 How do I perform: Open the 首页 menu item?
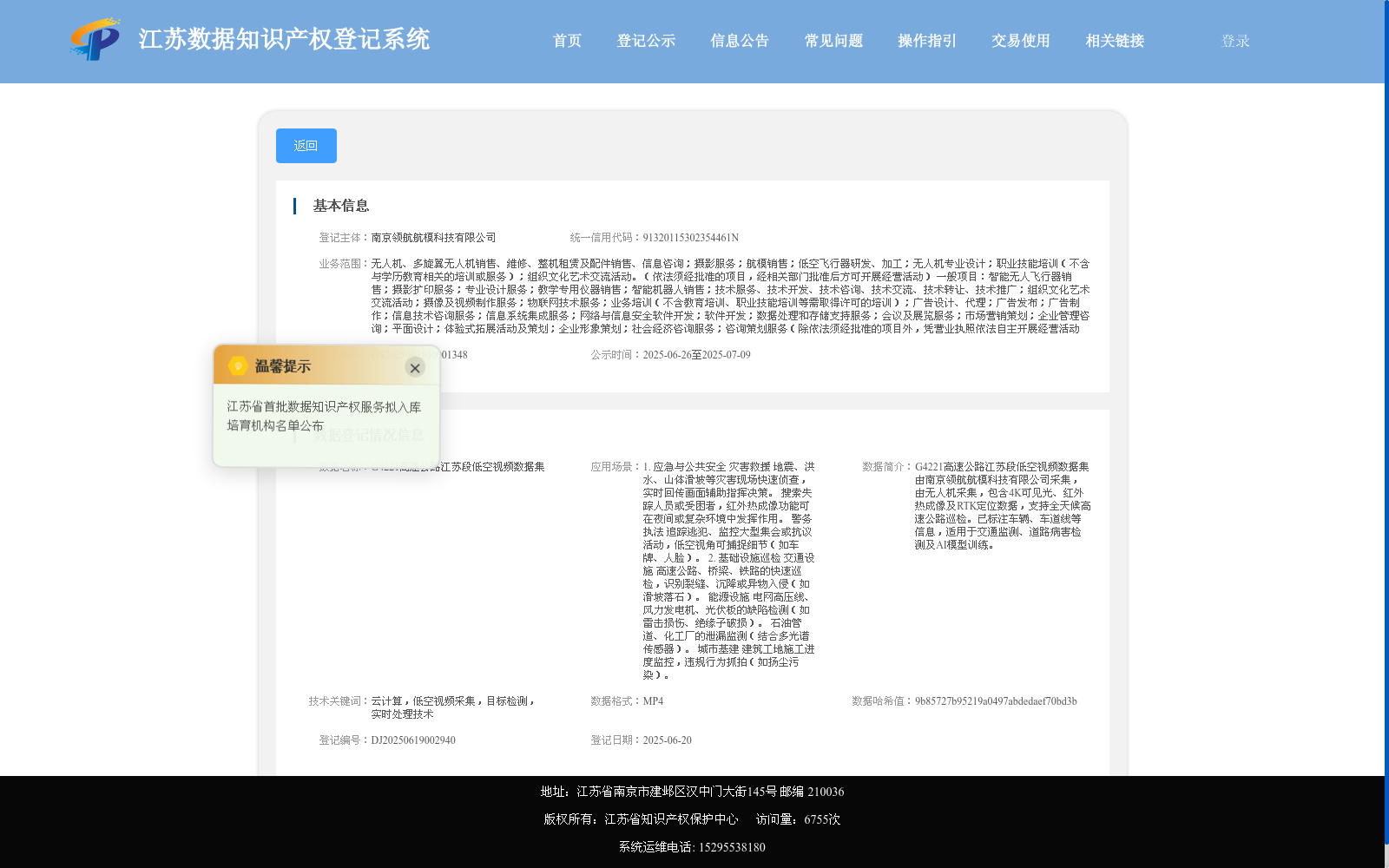(567, 41)
